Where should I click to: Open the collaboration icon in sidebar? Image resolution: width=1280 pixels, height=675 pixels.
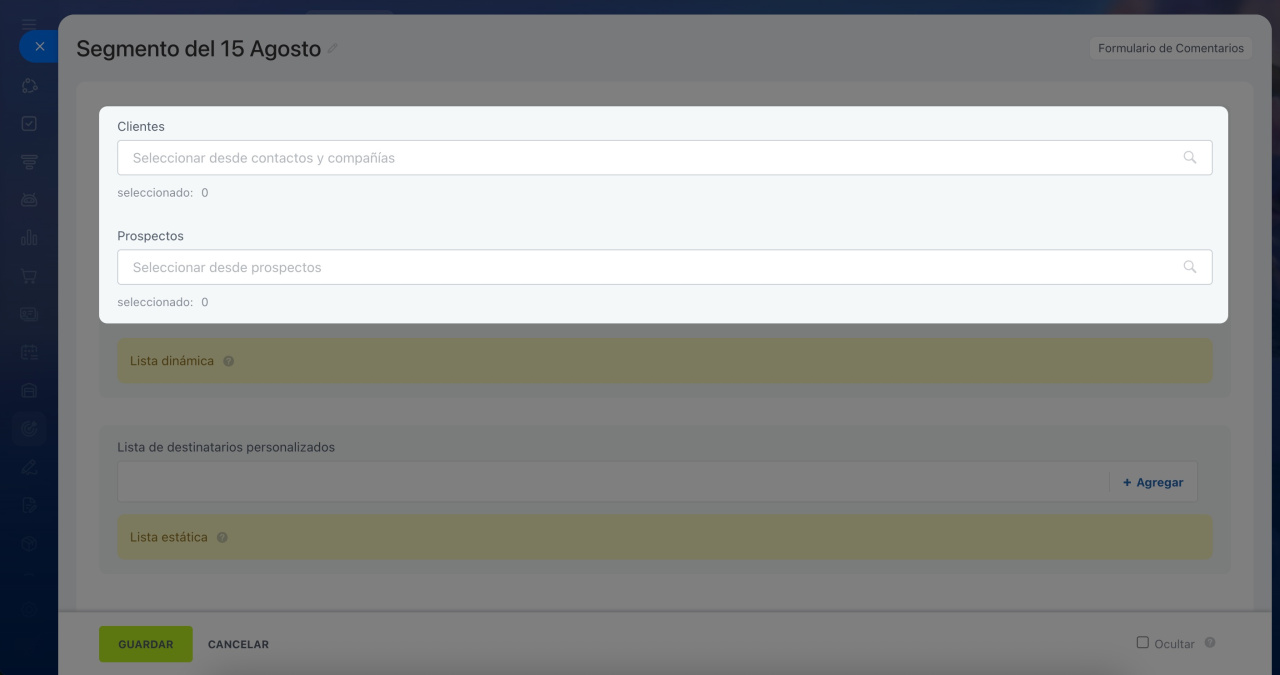[x=29, y=86]
